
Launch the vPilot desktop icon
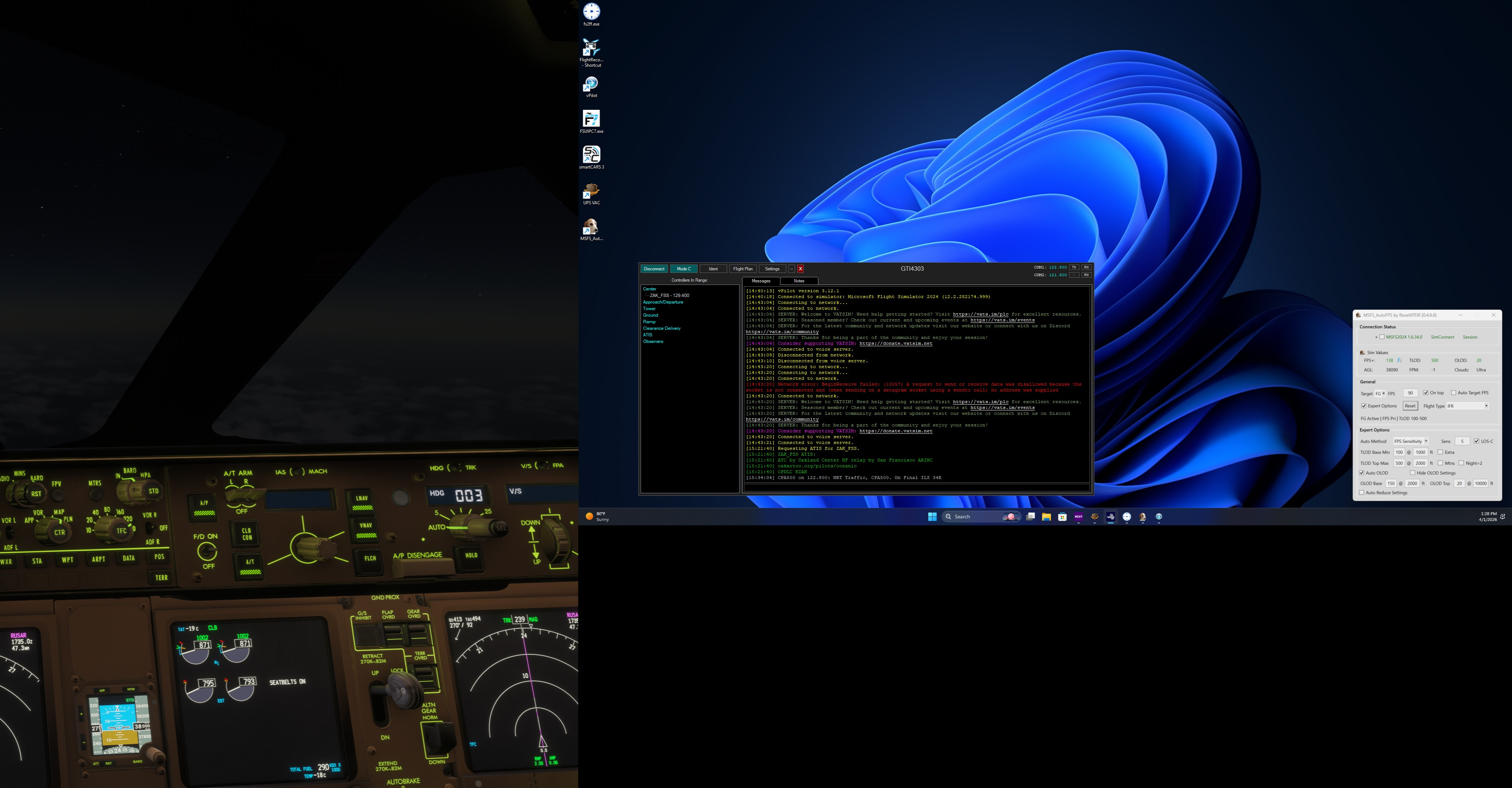coord(591,87)
